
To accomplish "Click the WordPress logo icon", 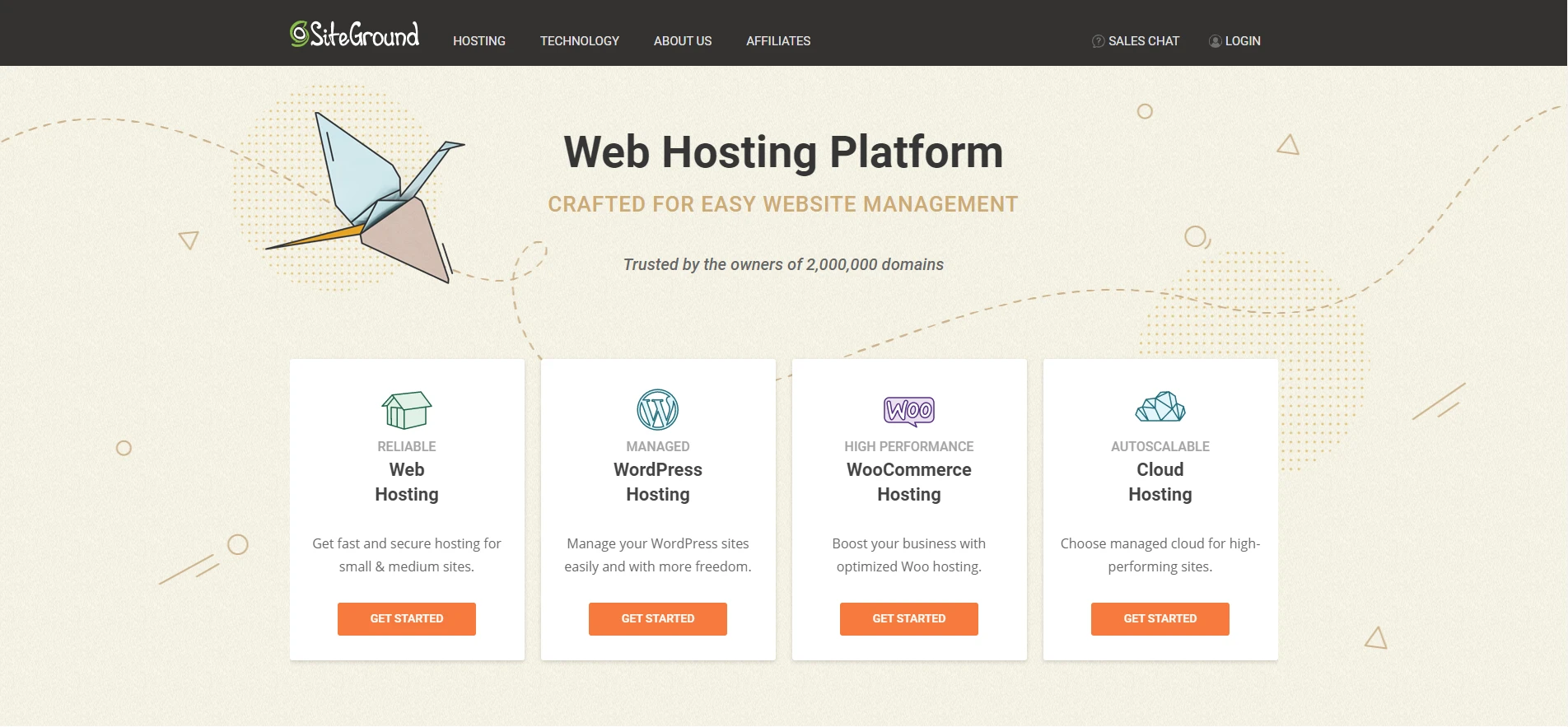I will click(657, 410).
